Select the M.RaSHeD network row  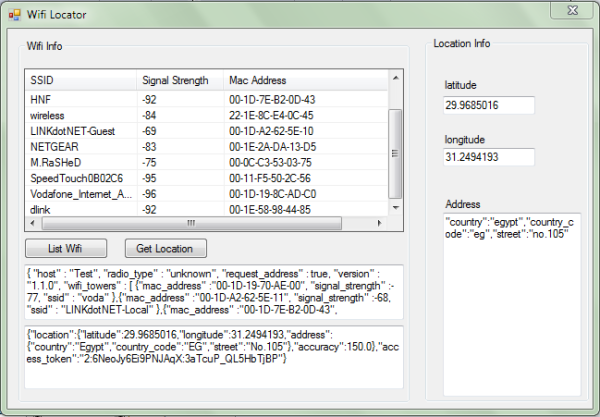pos(206,162)
